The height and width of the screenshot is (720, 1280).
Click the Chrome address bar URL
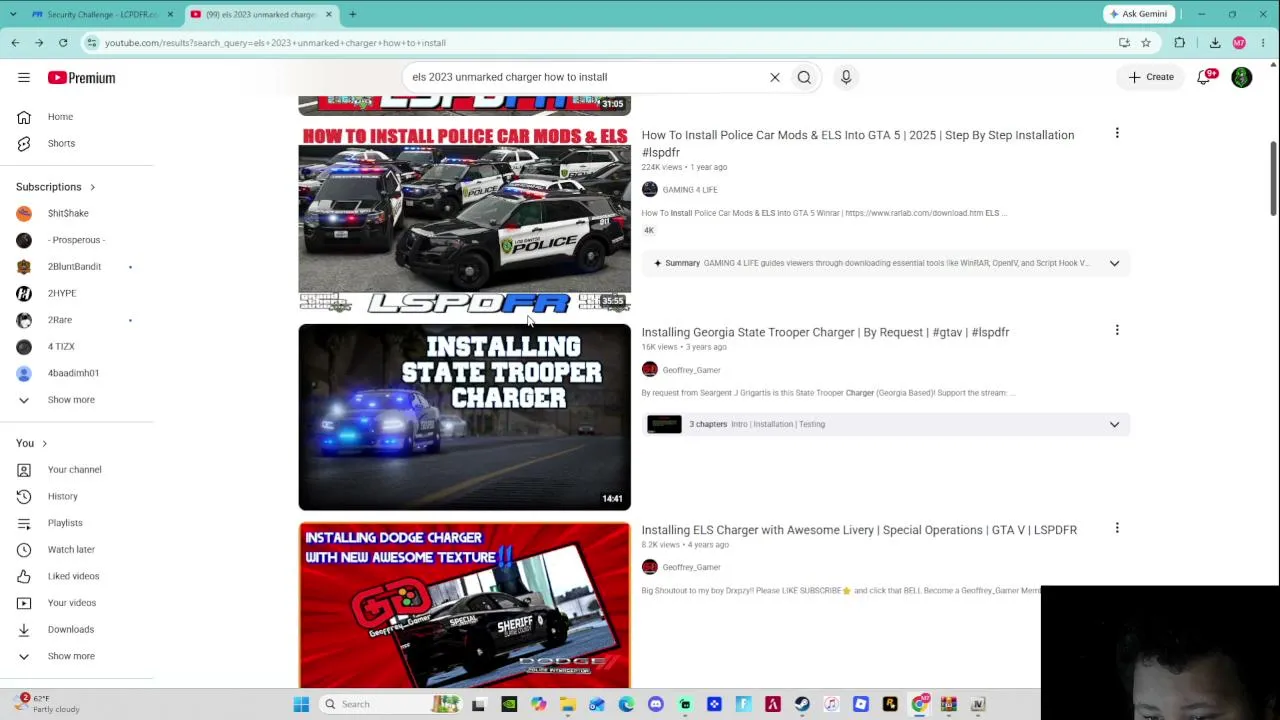tap(275, 43)
